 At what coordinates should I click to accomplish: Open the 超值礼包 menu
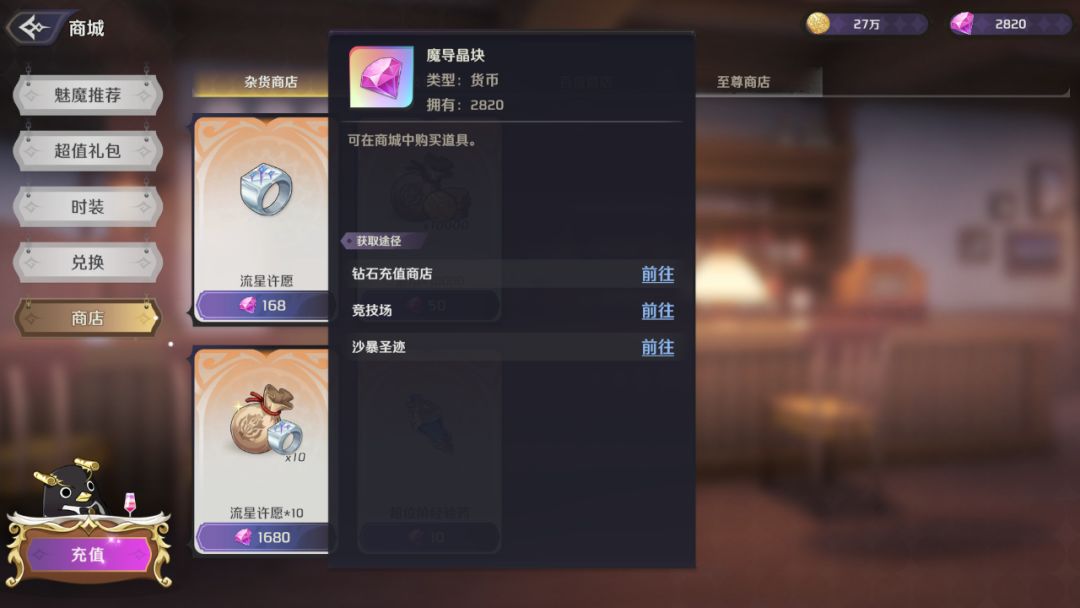click(87, 151)
